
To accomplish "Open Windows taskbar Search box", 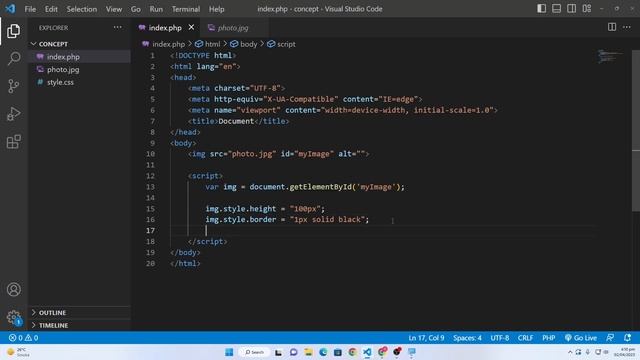I will click(254, 352).
